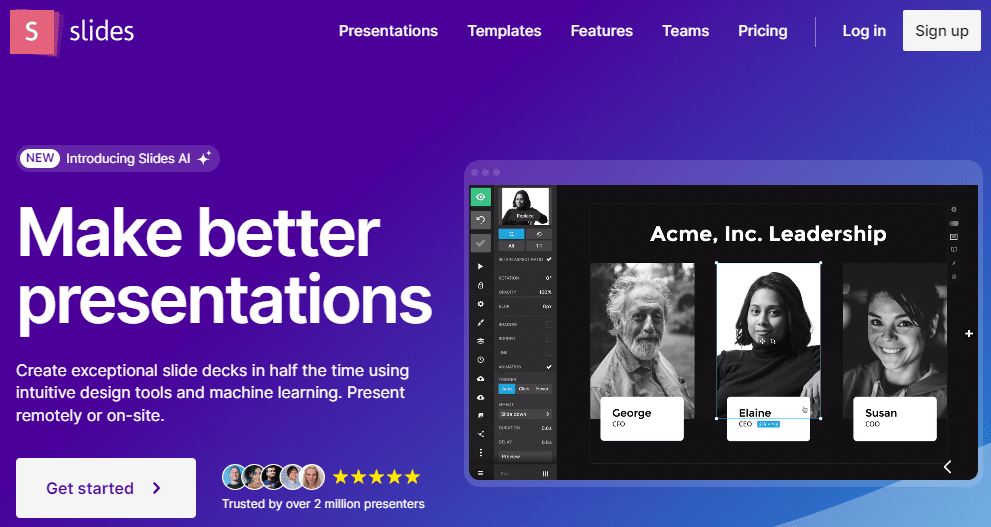Open the Pricing nav item
991x527 pixels.
[x=763, y=31]
